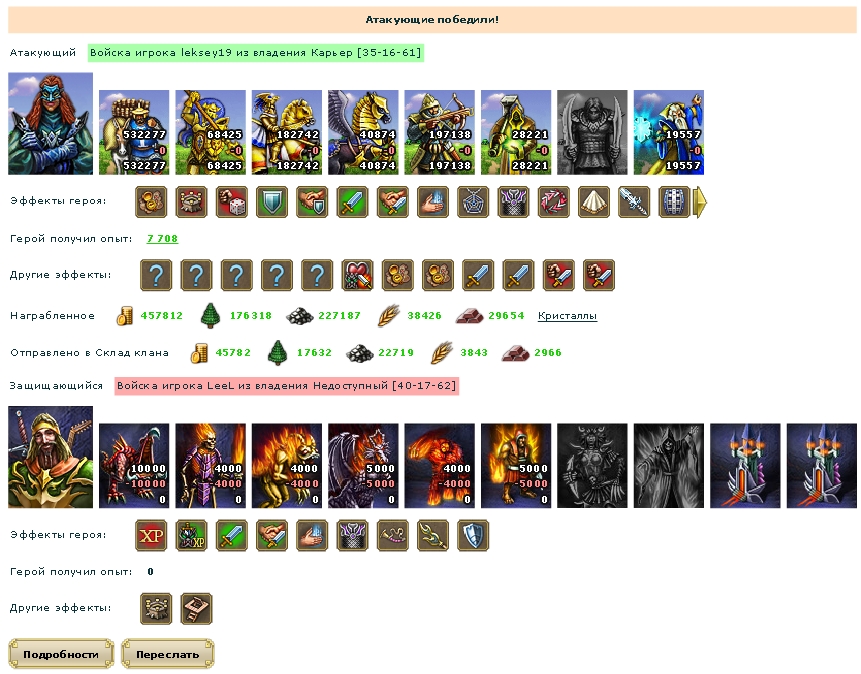Click the blue wizard 19557 unit thumbnail
This screenshot has width=861, height=674.
click(x=669, y=132)
